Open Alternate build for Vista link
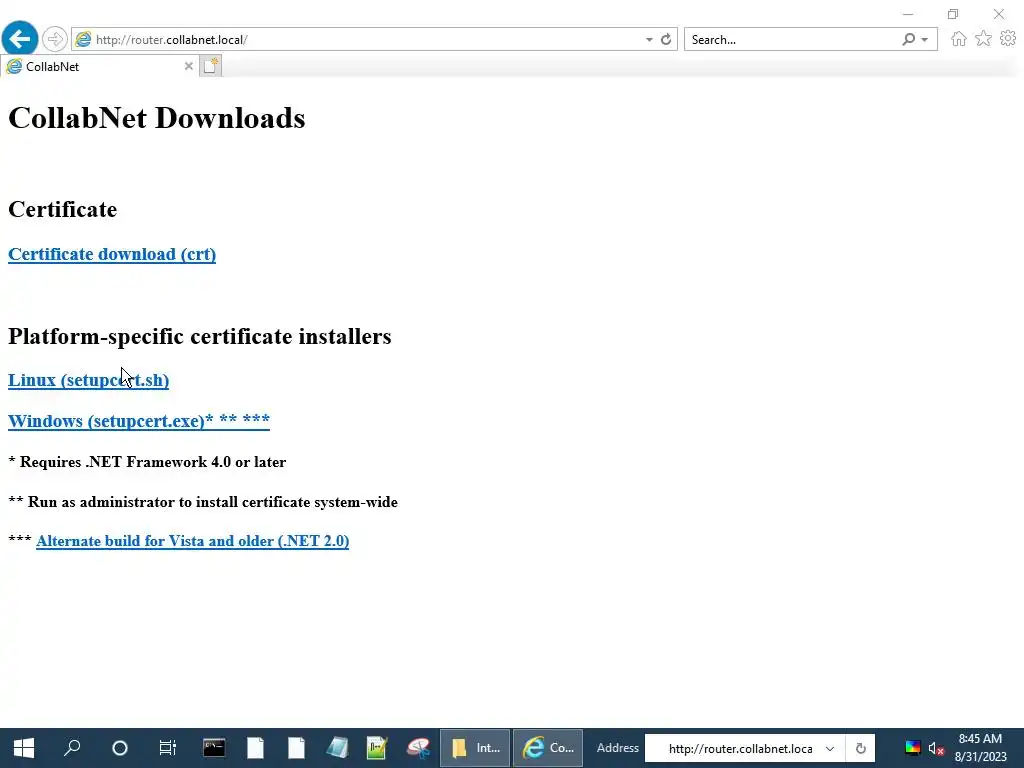The image size is (1024, 768). point(193,541)
